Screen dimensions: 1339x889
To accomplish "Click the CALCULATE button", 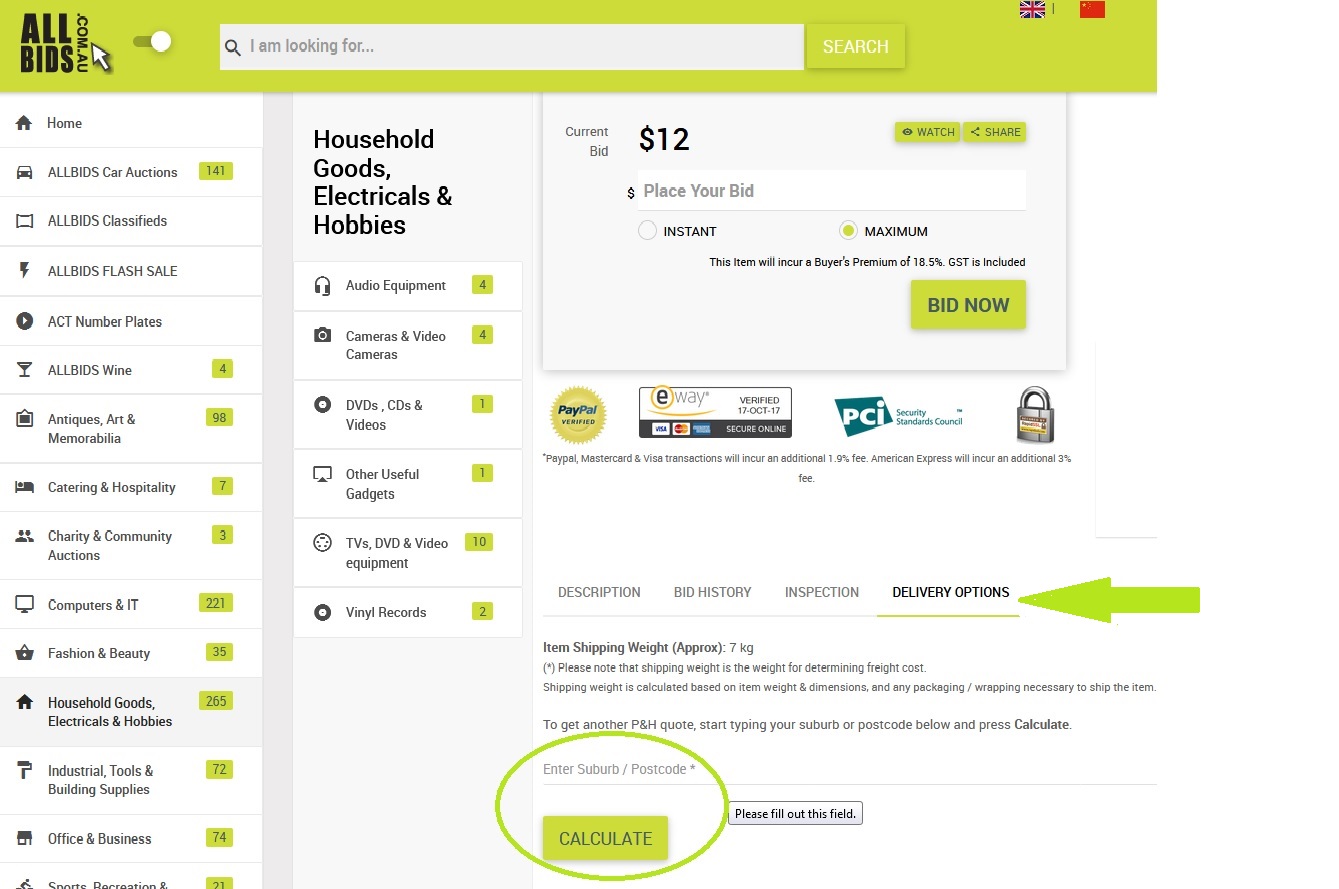I will pyautogui.click(x=605, y=838).
